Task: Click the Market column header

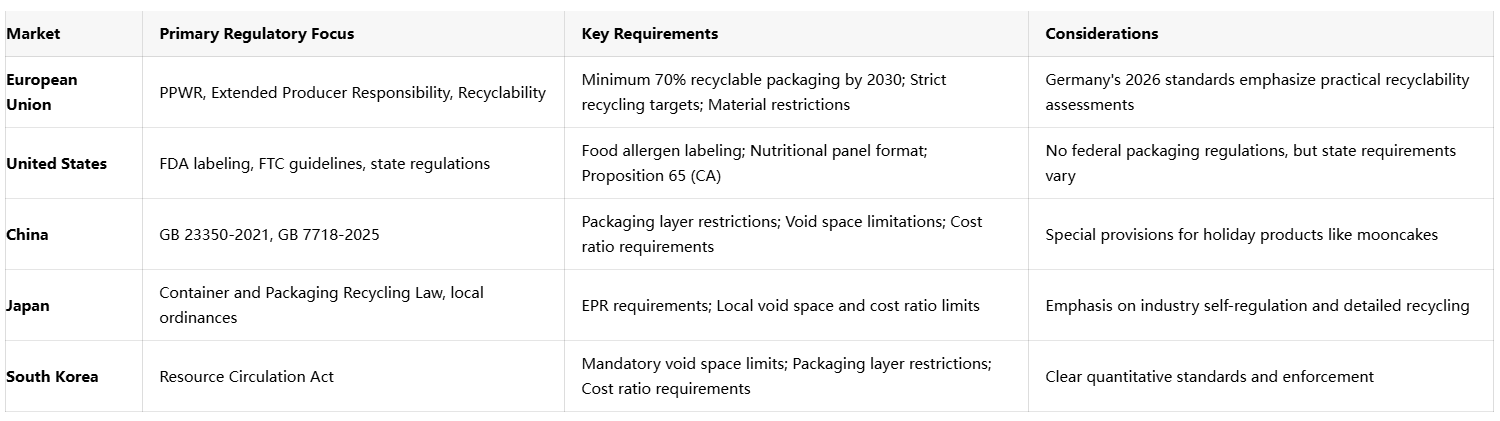Action: click(33, 34)
